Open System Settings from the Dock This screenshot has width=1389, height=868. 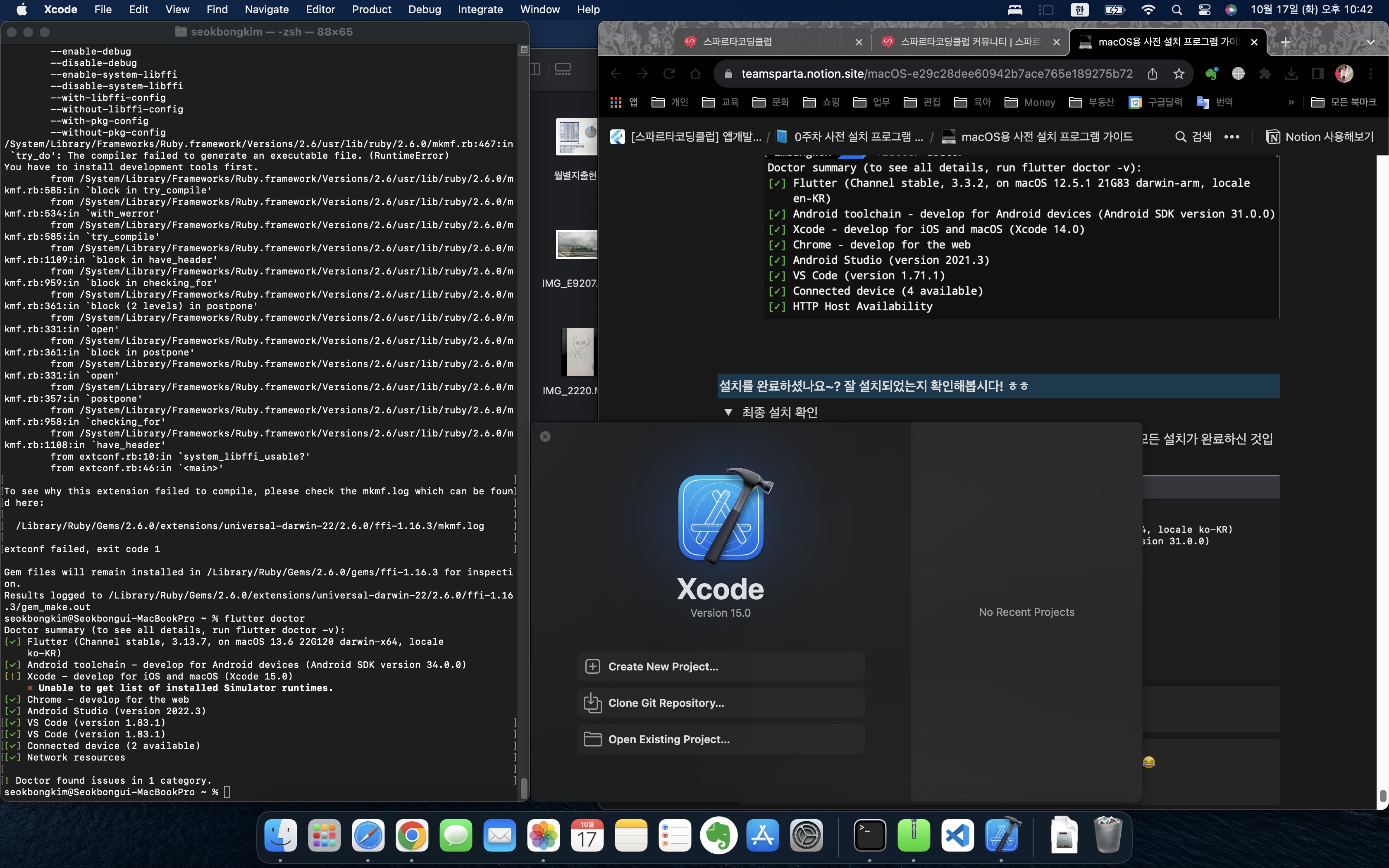pos(806,835)
